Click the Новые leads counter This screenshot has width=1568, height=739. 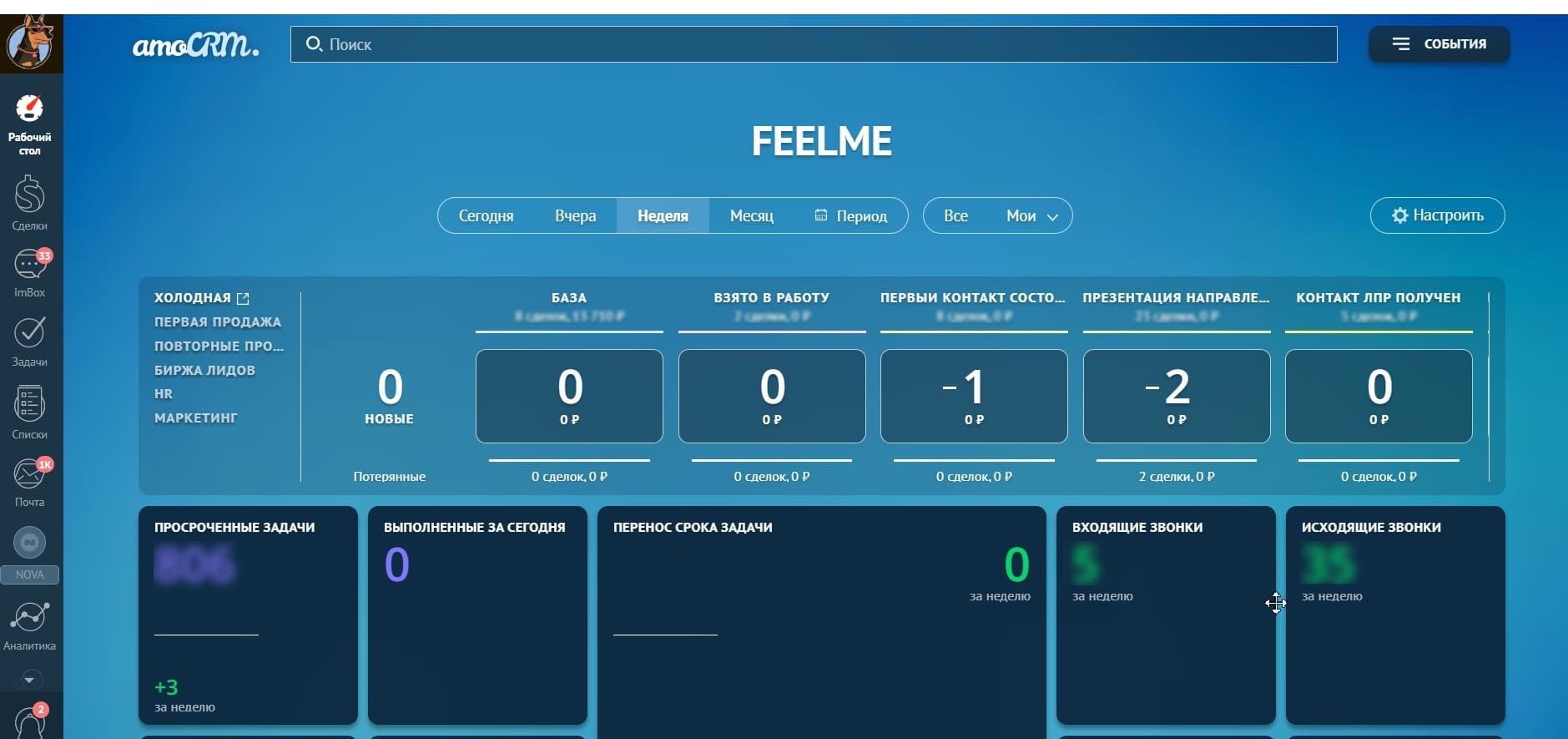[x=390, y=396]
